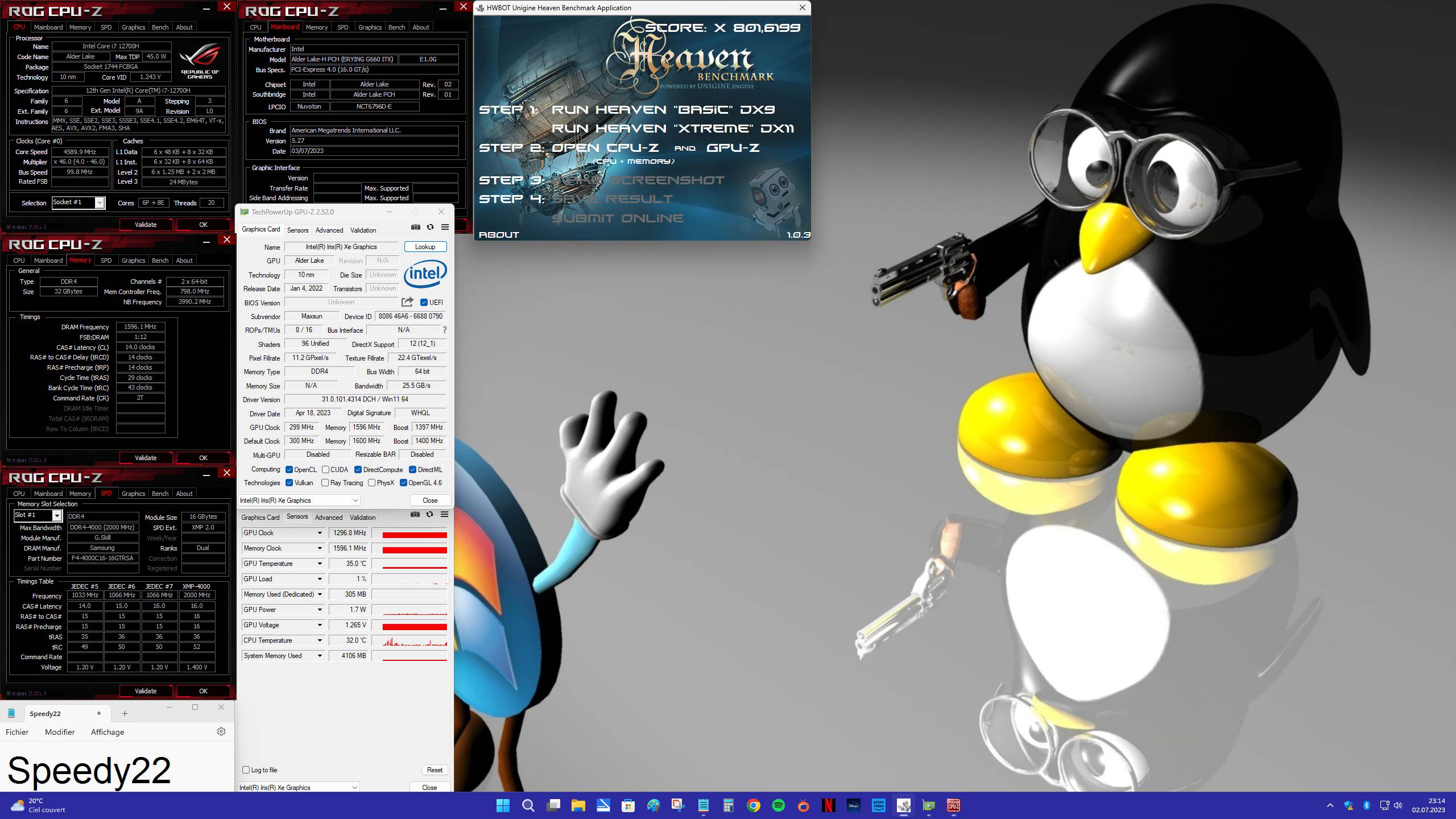This screenshot has width=1456, height=819.
Task: Click the Bluetooth tray icon
Action: (1366, 805)
